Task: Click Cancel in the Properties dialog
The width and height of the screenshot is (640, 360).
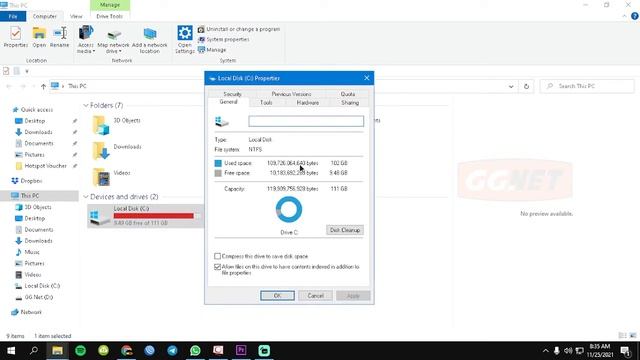Action: click(316, 296)
